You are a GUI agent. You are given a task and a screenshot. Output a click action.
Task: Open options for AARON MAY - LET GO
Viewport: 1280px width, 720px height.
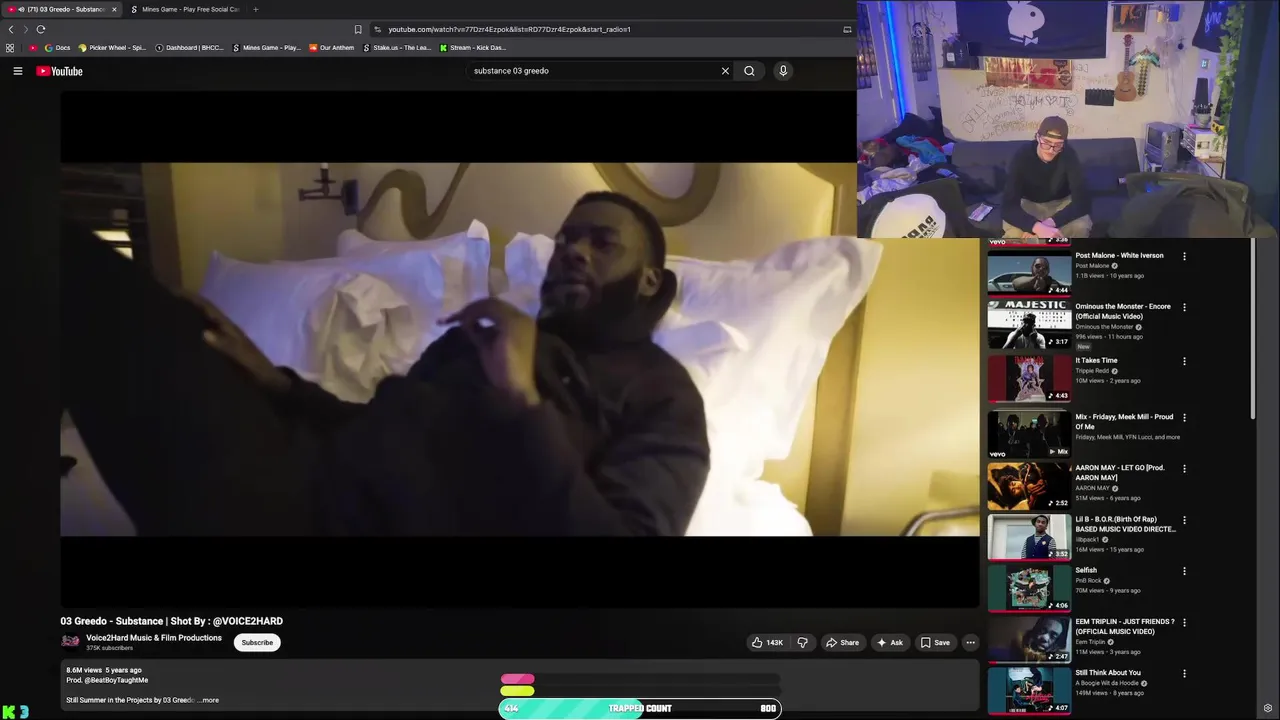(x=1184, y=468)
